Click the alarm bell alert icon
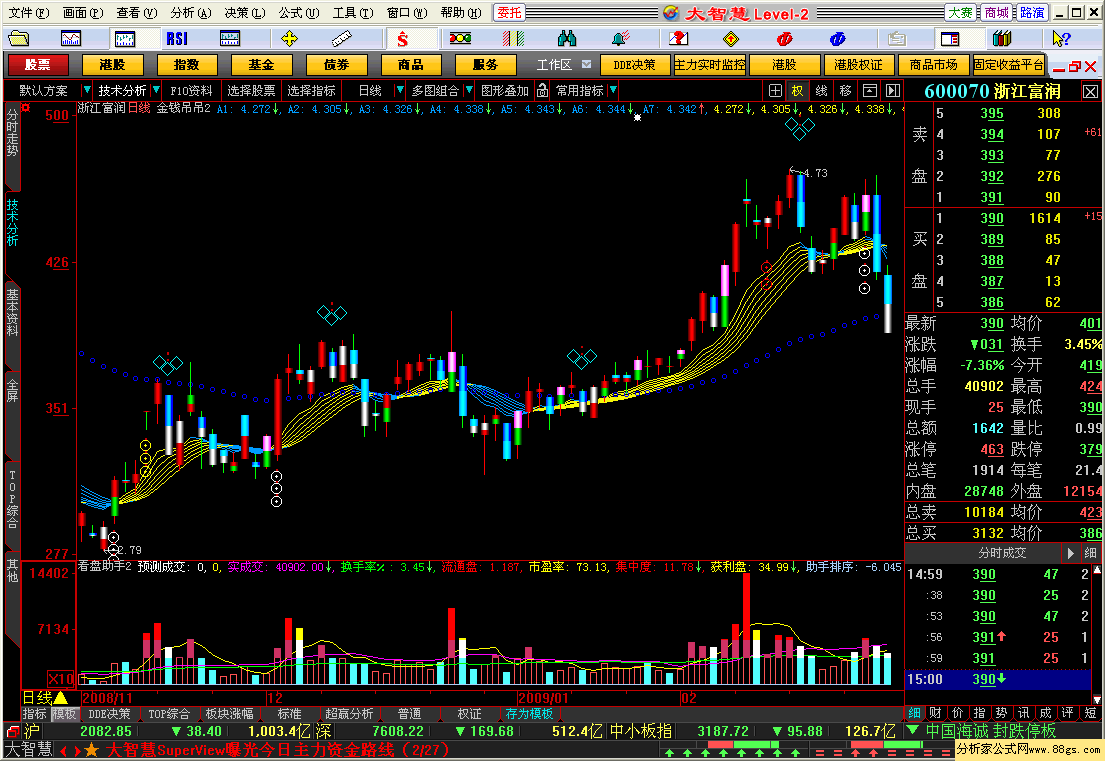 point(620,38)
